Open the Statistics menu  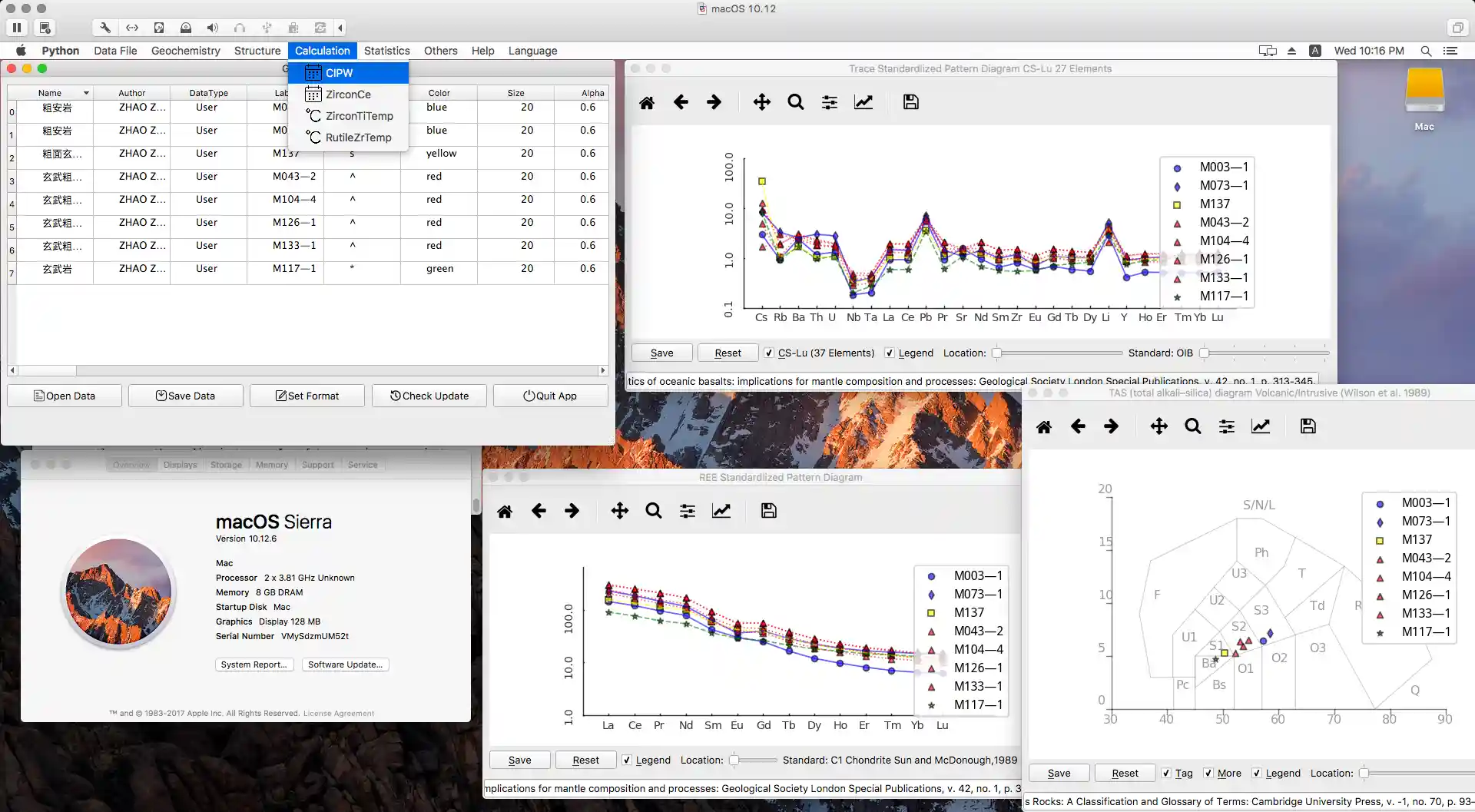pos(386,51)
